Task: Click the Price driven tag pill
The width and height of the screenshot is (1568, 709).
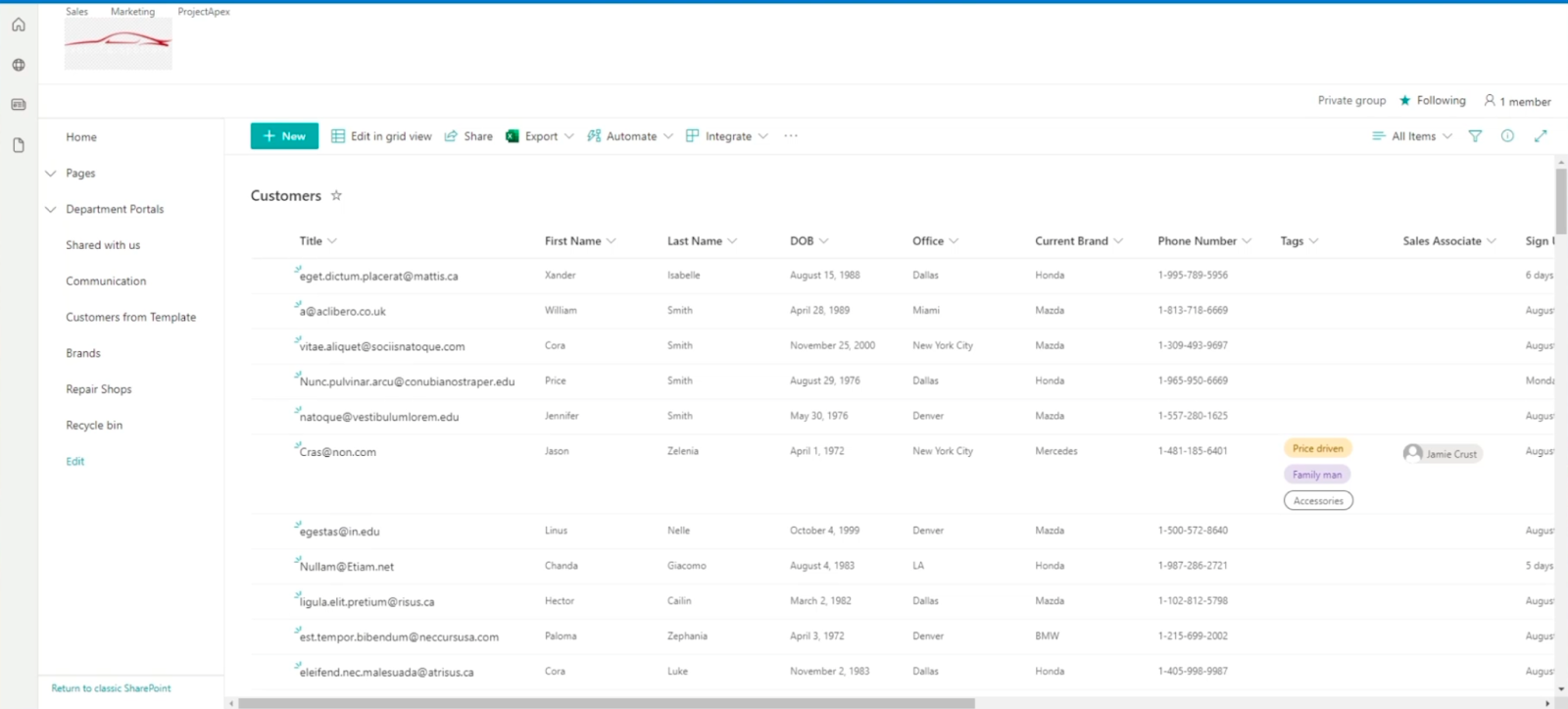Action: [x=1318, y=448]
